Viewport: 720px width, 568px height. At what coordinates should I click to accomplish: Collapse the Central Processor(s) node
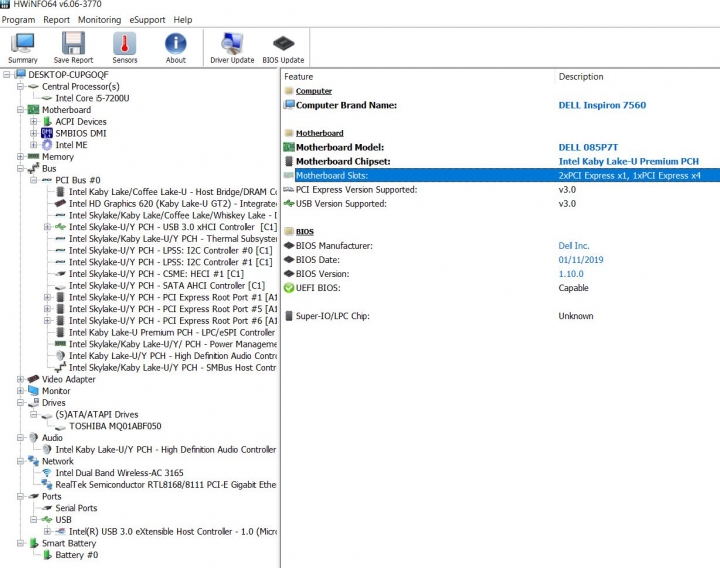pyautogui.click(x=20, y=86)
